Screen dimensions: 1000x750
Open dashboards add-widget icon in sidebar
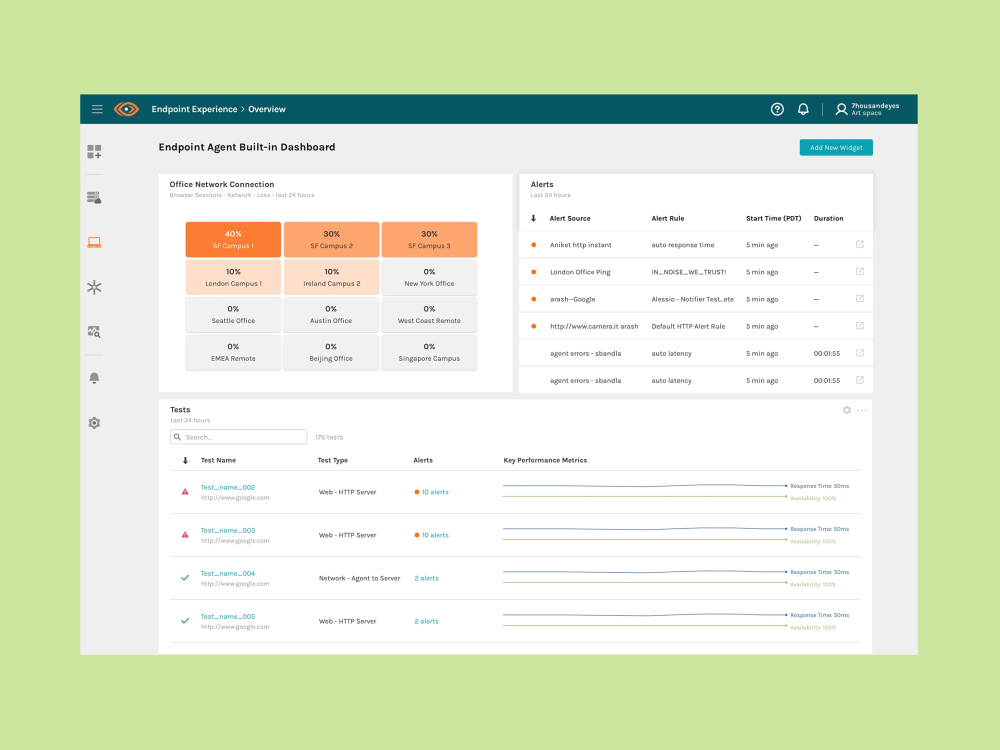click(x=94, y=152)
